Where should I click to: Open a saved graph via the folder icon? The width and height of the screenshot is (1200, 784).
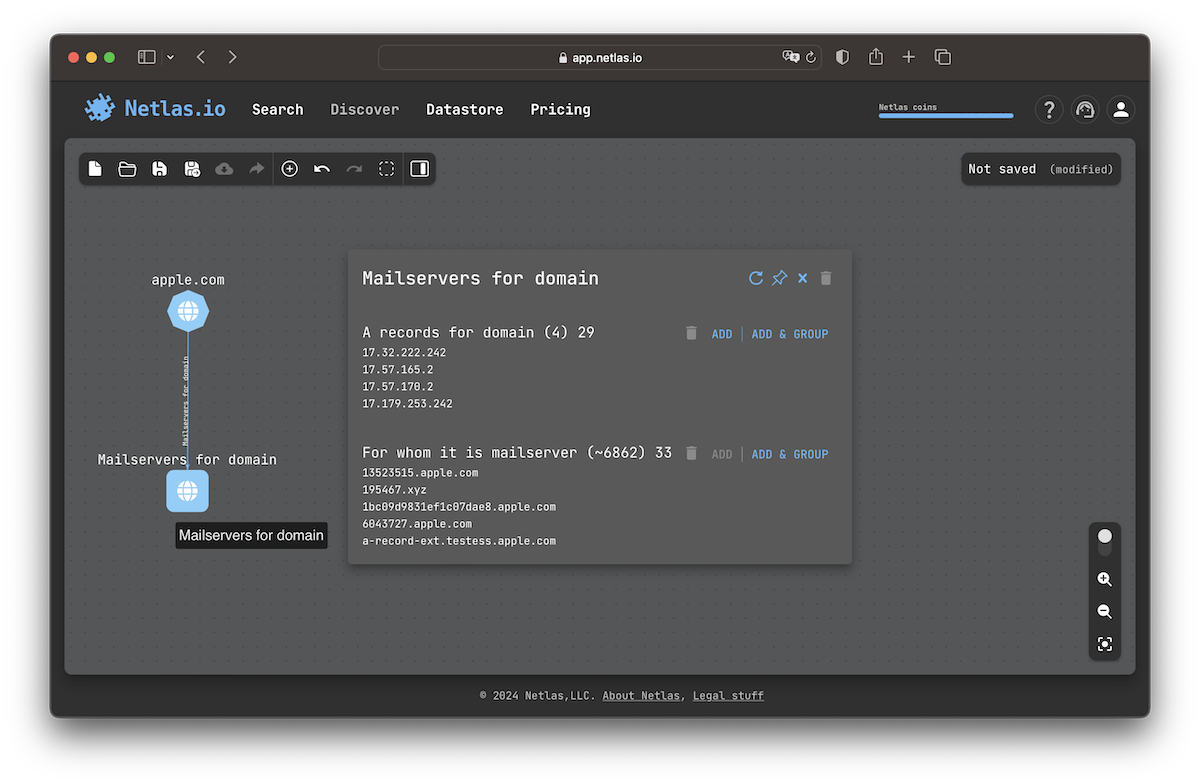[127, 169]
